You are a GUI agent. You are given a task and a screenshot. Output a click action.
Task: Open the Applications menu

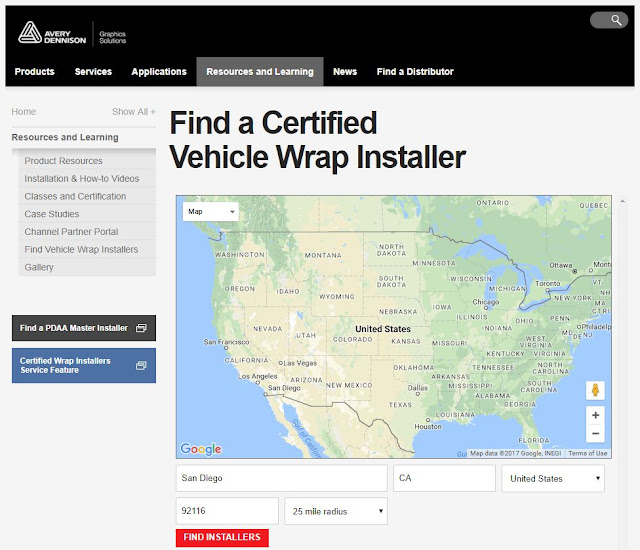click(x=159, y=72)
